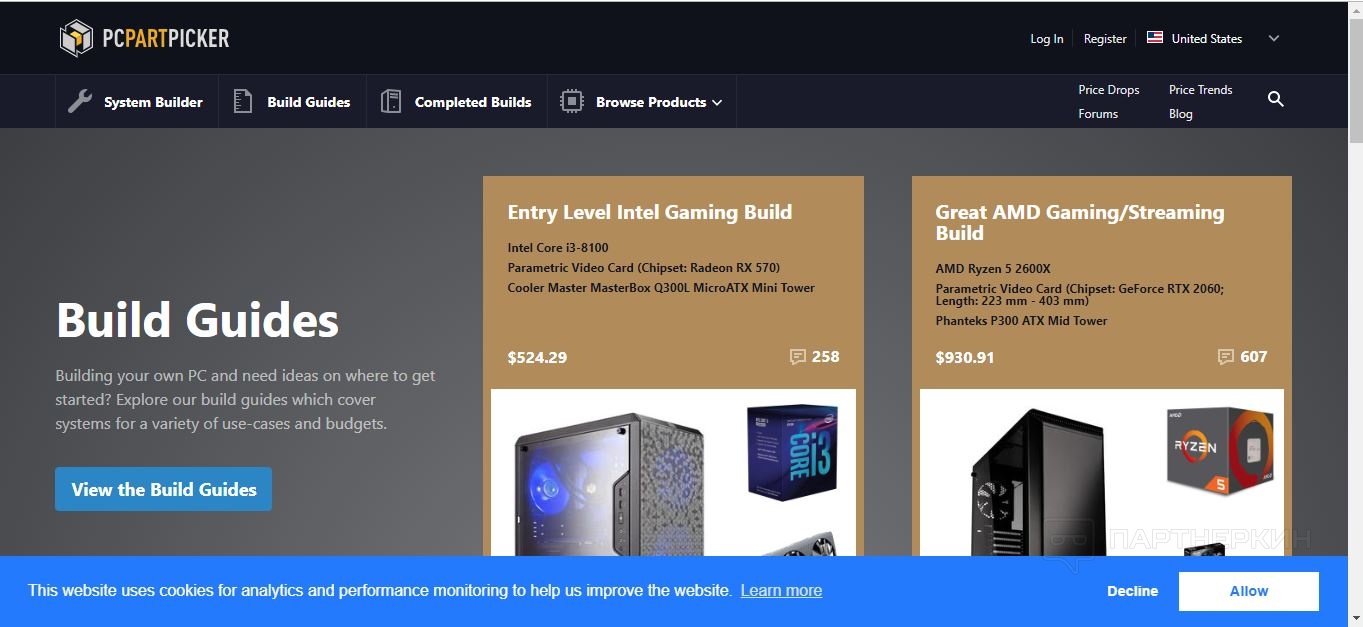Expand the country selector chevron

point(1273,39)
